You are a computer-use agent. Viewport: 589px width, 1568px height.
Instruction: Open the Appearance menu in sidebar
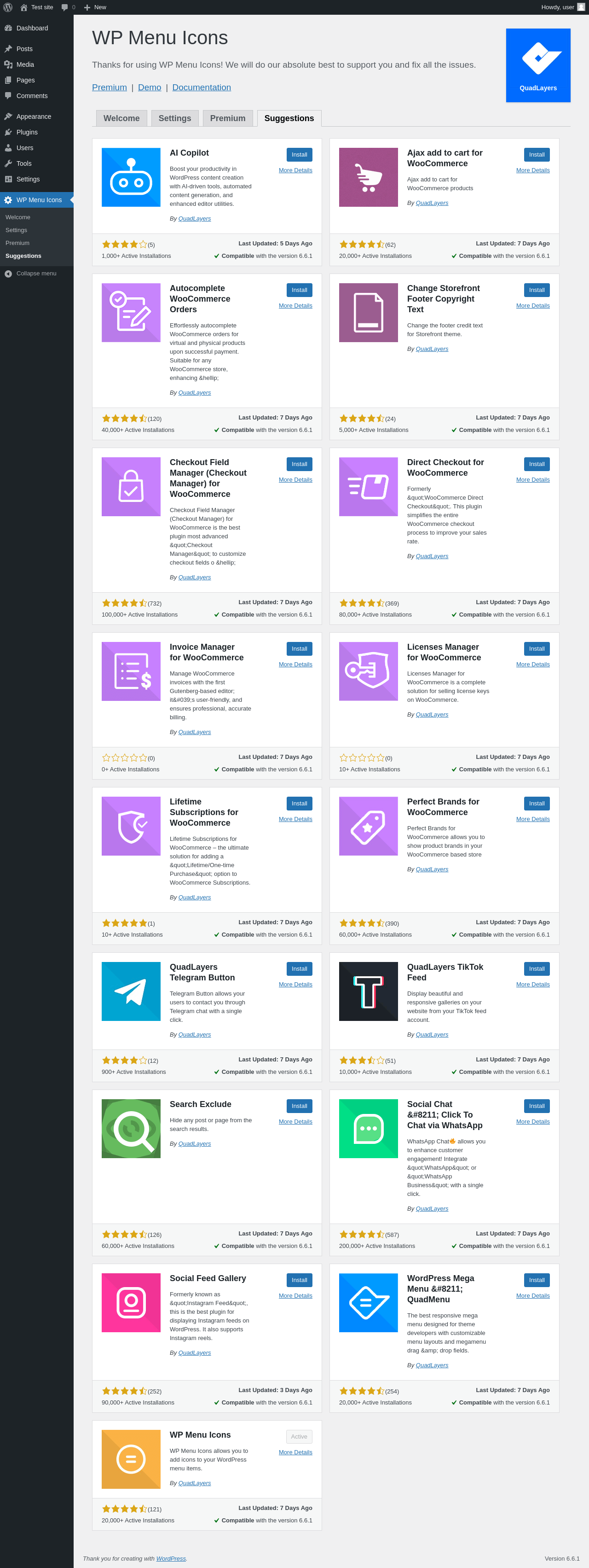coord(36,116)
